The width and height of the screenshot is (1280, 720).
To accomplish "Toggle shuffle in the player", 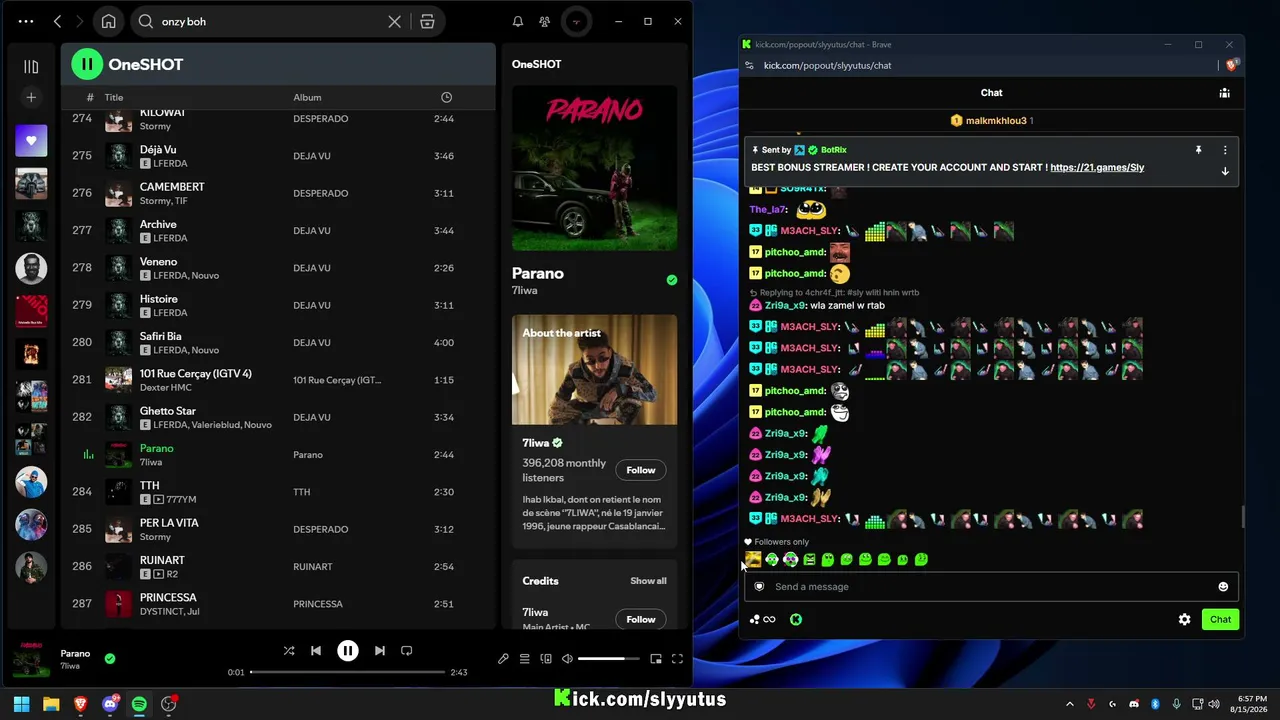I will coord(289,651).
